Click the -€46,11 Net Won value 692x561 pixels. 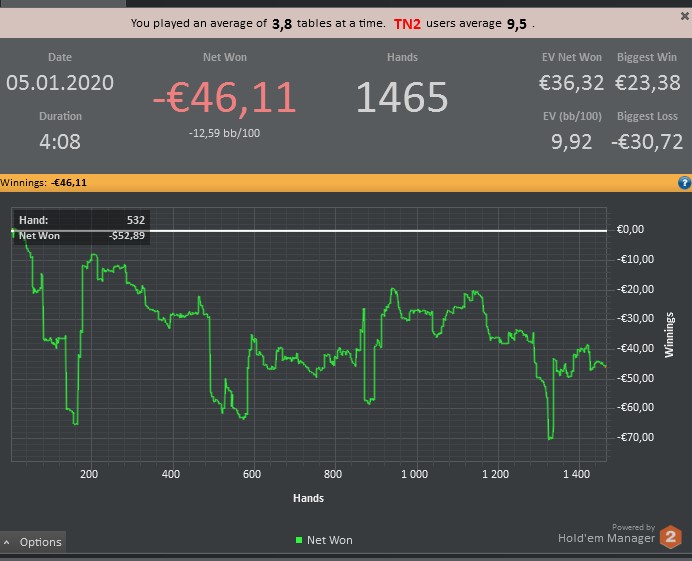click(224, 98)
